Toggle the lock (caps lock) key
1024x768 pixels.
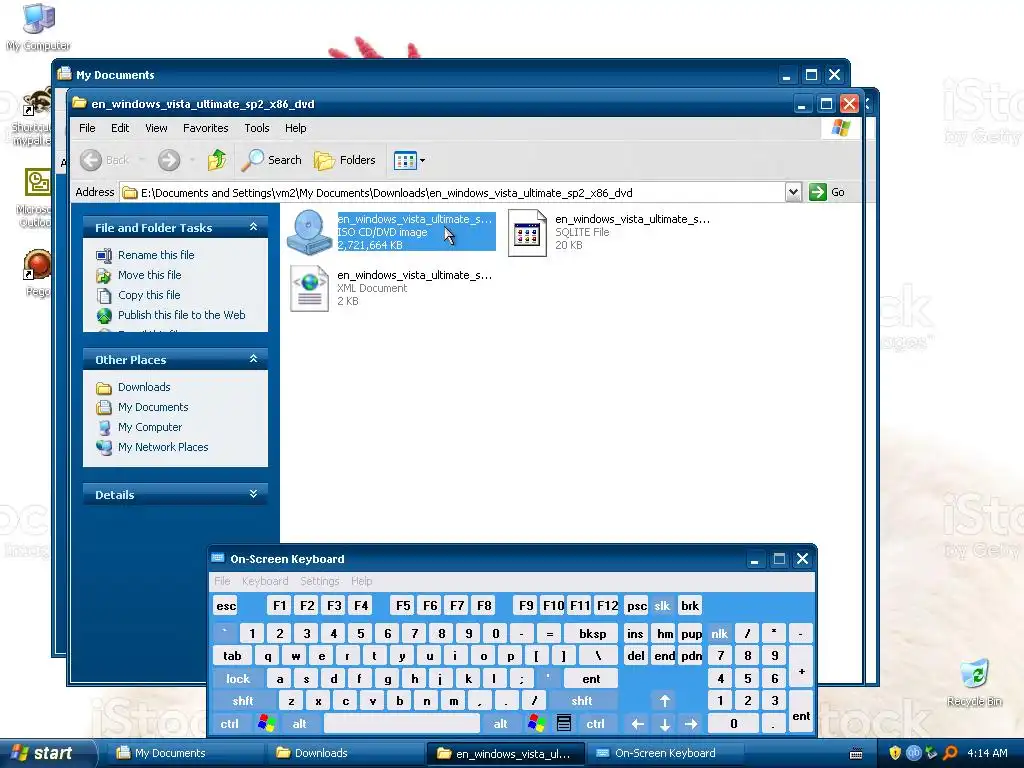(238, 679)
